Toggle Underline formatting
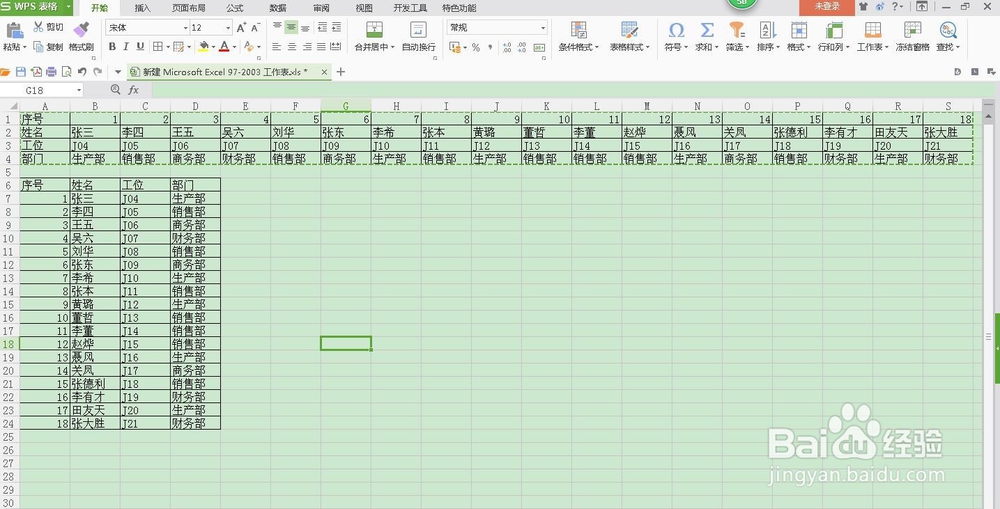 coord(140,47)
